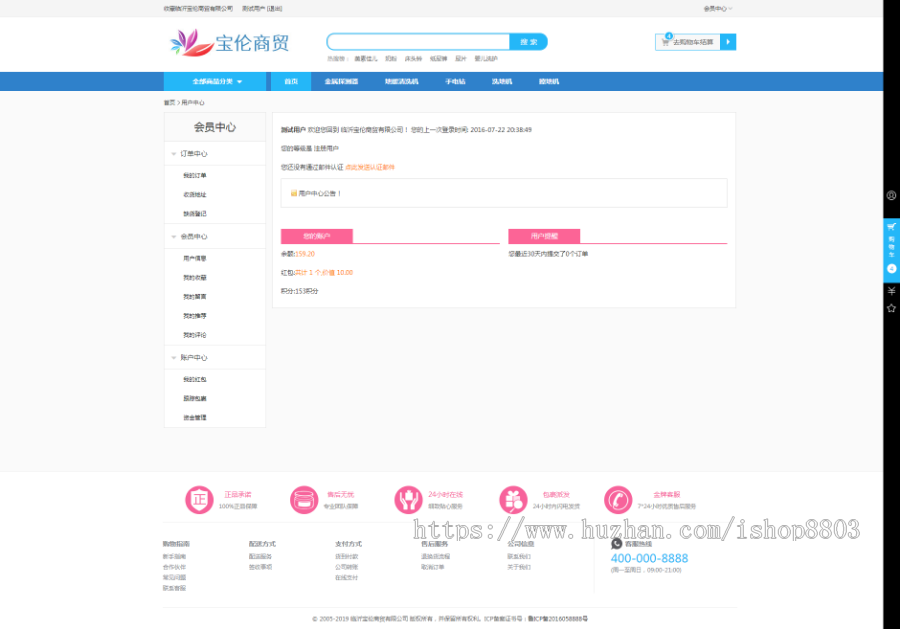Image resolution: width=900 pixels, height=629 pixels.
Task: Click footer link 配送服务
Action: click(261, 557)
